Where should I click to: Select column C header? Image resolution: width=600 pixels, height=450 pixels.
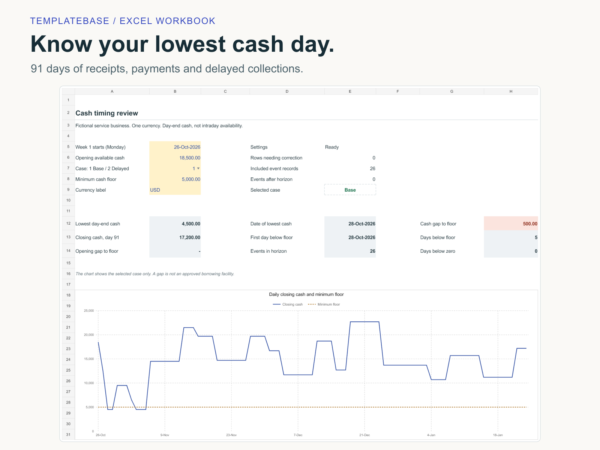point(225,91)
